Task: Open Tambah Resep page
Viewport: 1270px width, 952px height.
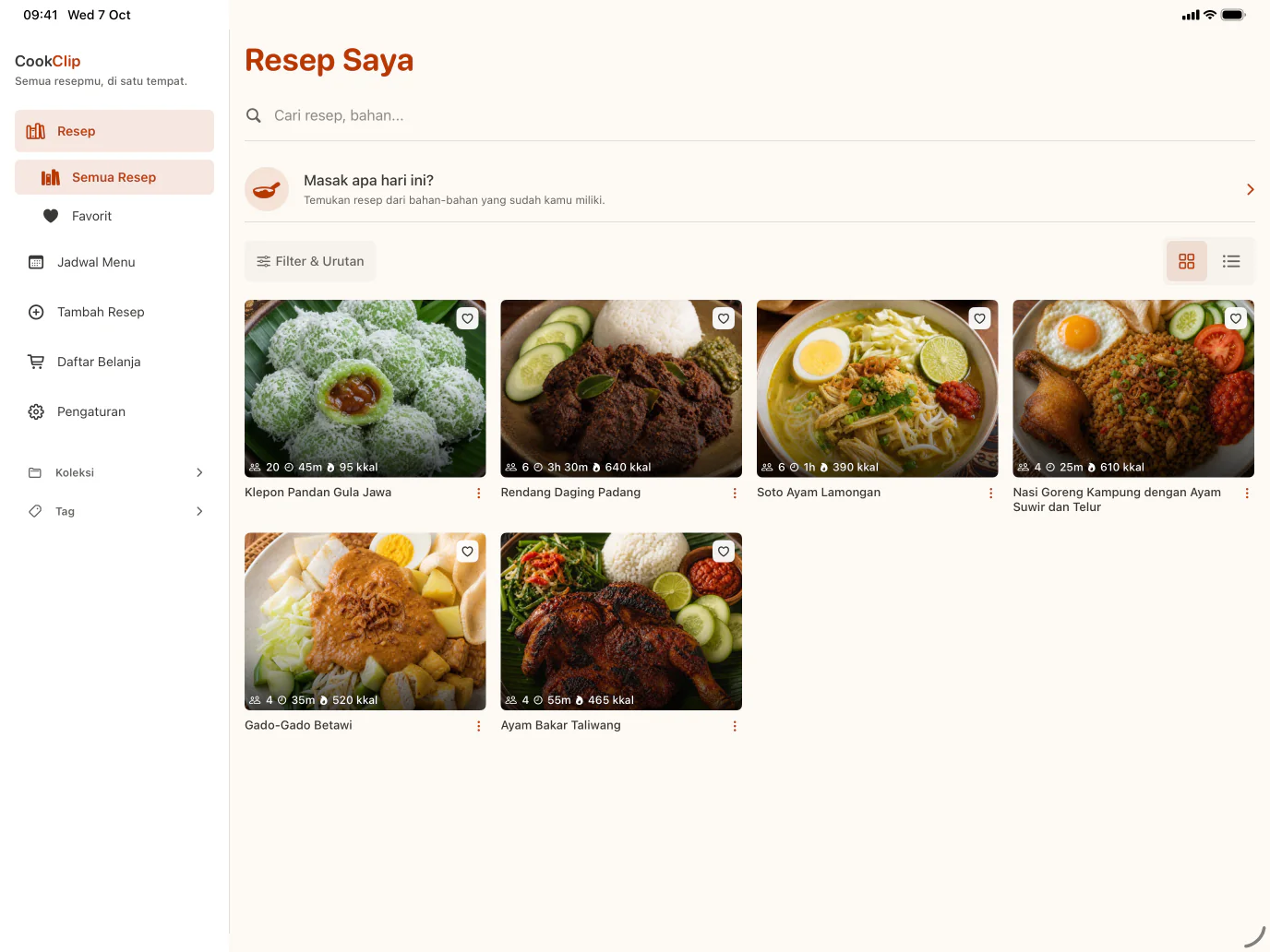Action: [x=114, y=312]
